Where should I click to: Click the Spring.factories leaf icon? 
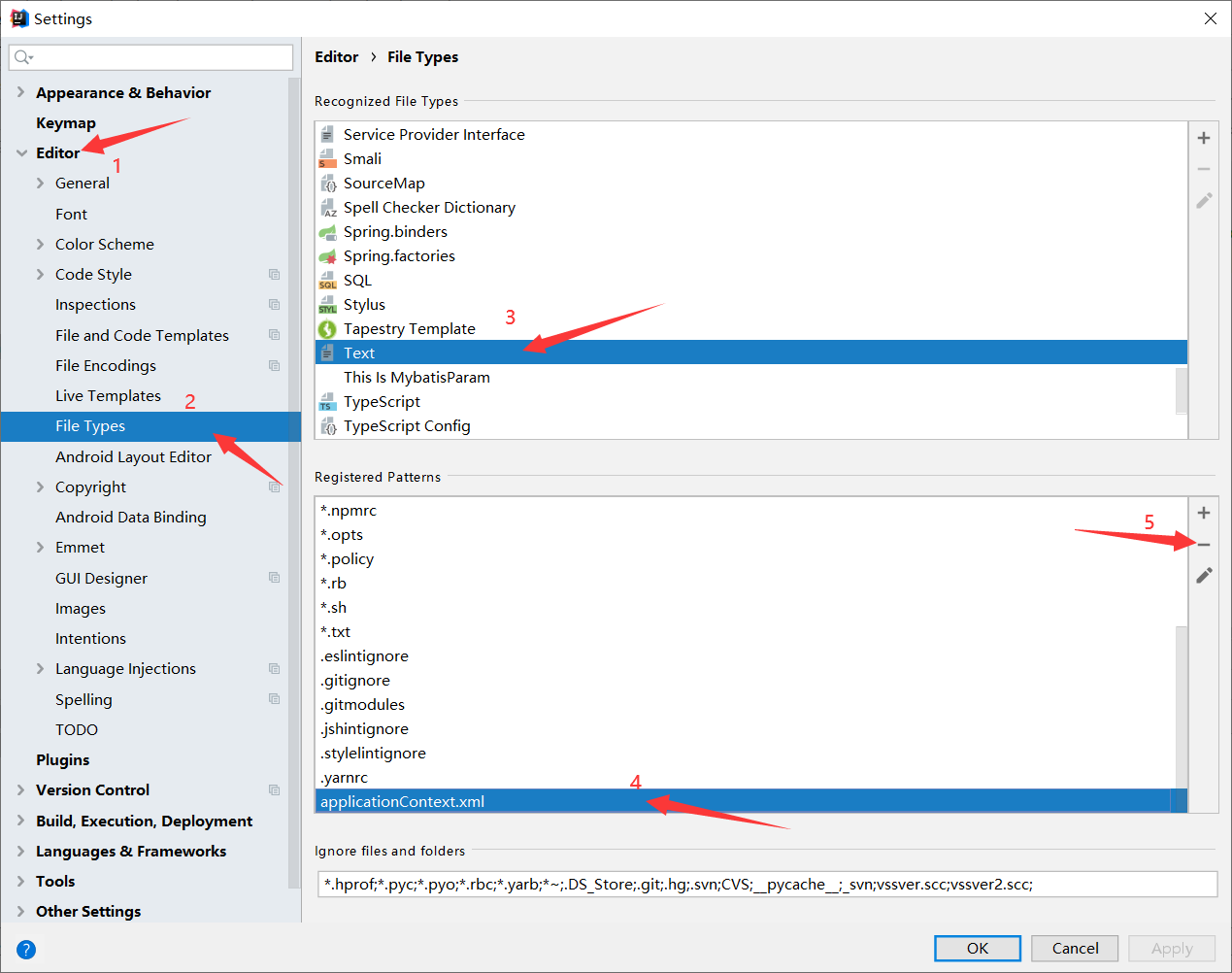328,255
